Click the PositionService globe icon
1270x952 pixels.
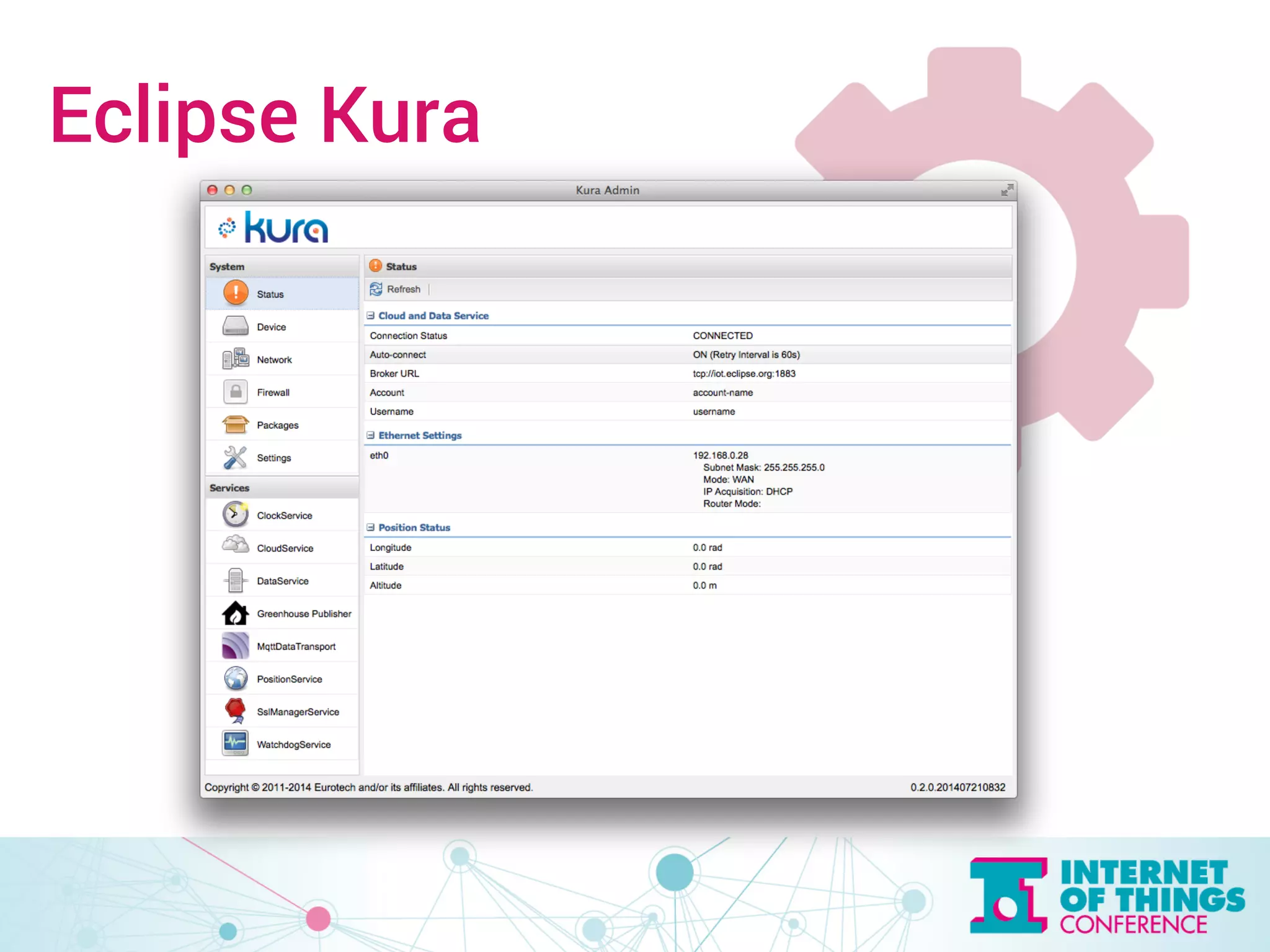tap(236, 679)
